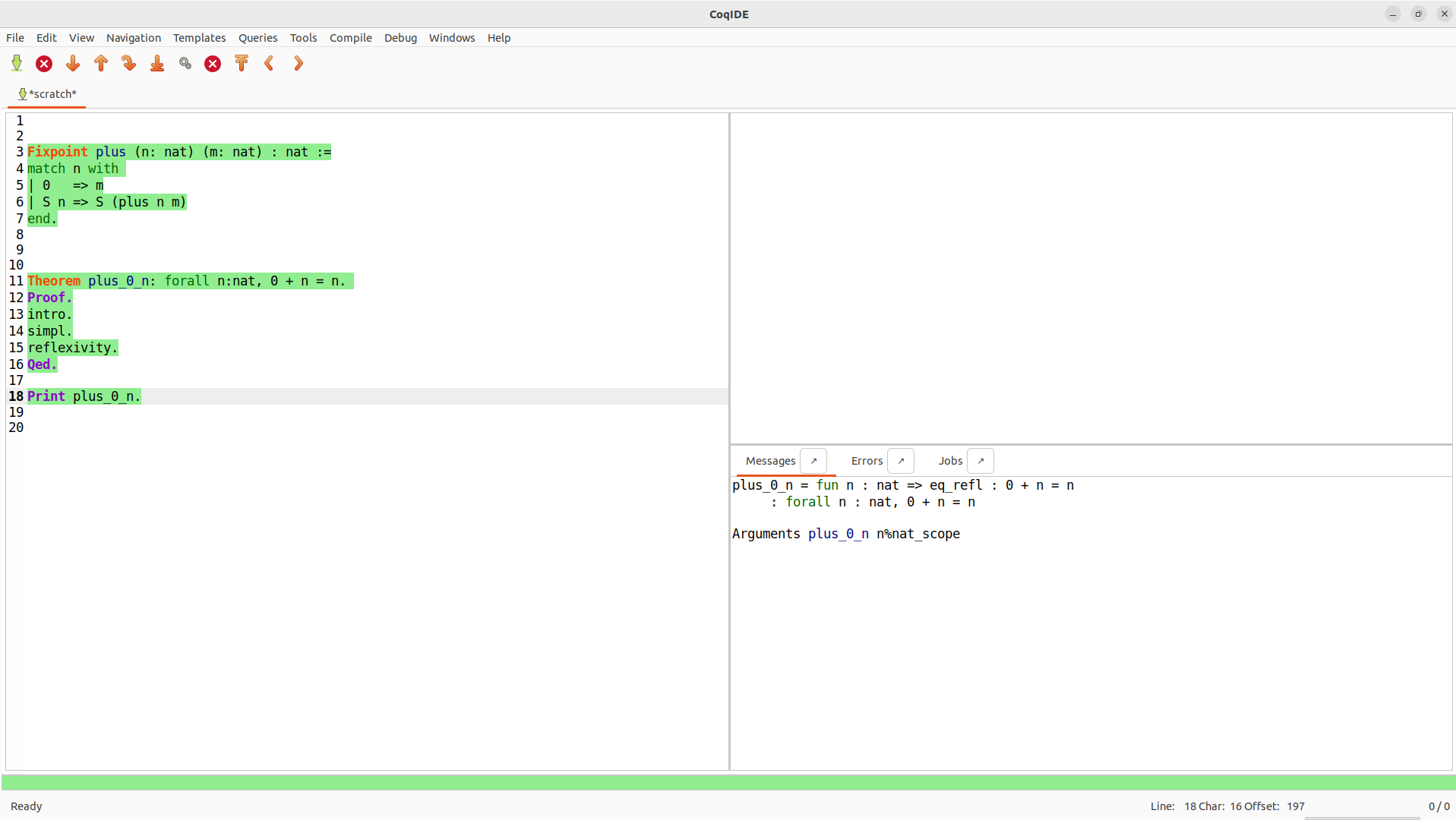The width and height of the screenshot is (1456, 820).
Task: Click the Previous left chevron icon
Action: pyautogui.click(x=270, y=64)
